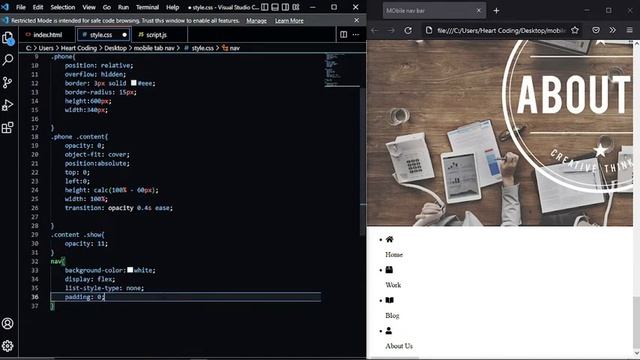Switch to the script.js tab
The height and width of the screenshot is (360, 640).
coord(157,35)
